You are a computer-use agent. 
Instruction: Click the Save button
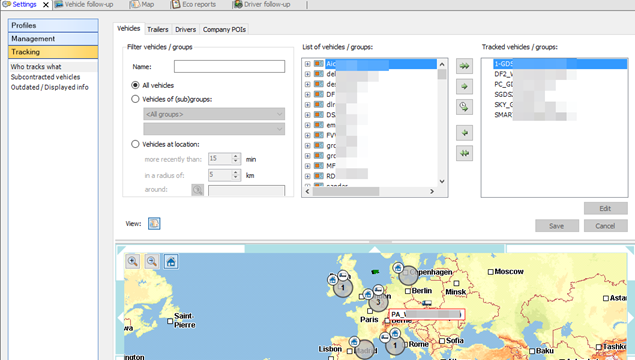[557, 226]
